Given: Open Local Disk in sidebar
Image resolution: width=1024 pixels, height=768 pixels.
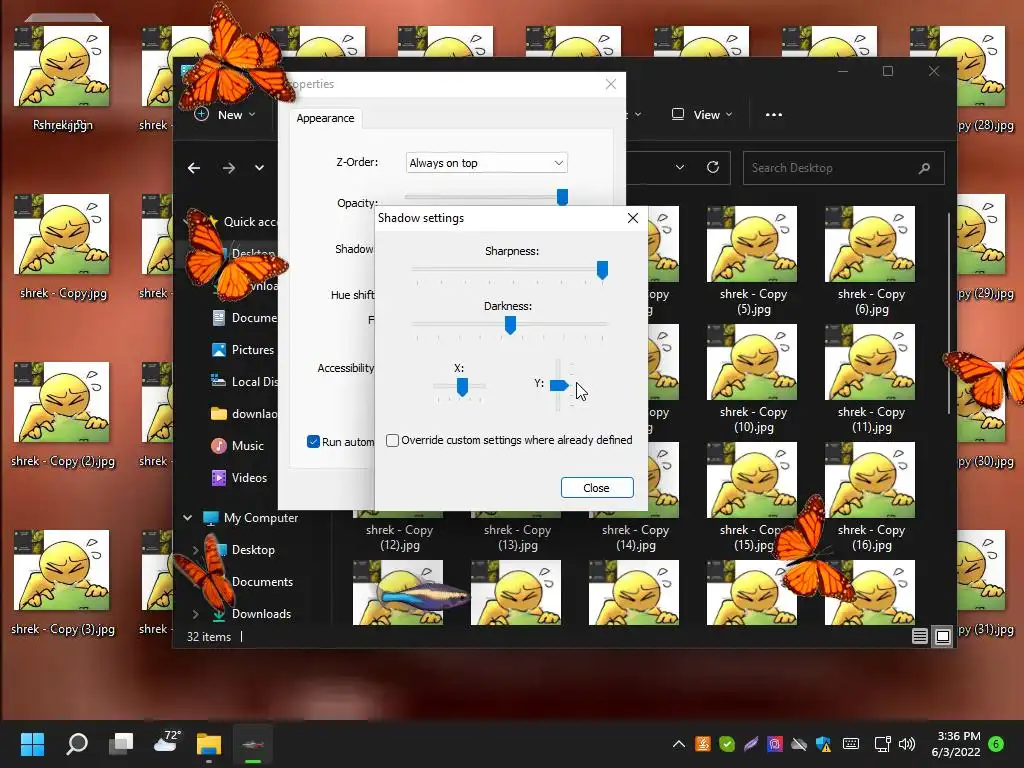Looking at the screenshot, I should (x=245, y=382).
